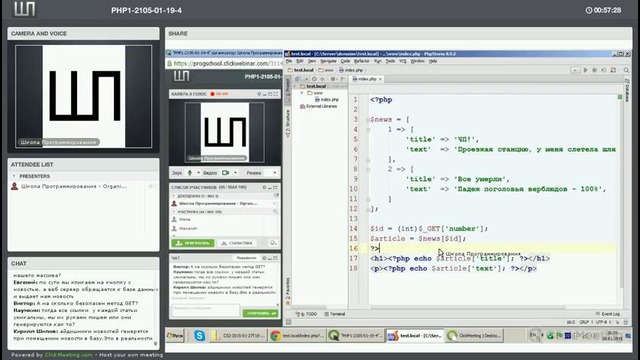The height and width of the screenshot is (360, 640).
Task: Fold the array block at line 4
Action: click(368, 130)
